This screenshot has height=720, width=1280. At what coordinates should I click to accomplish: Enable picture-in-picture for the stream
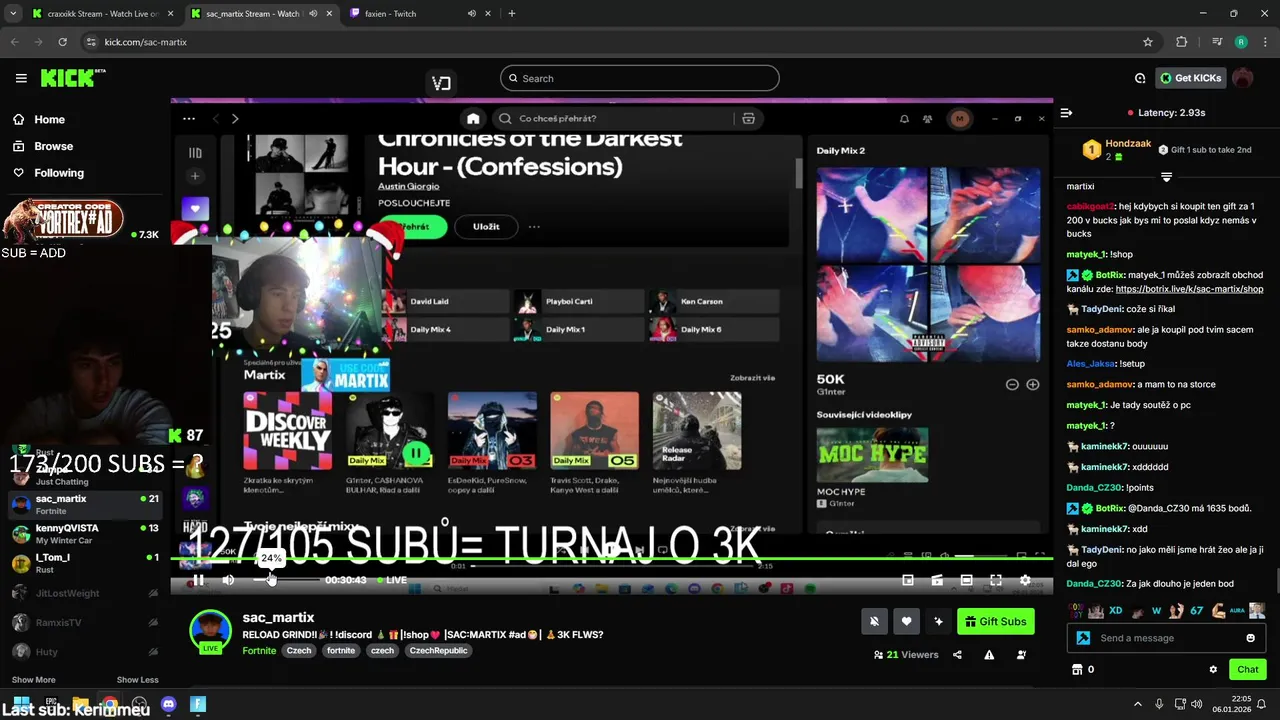[x=908, y=580]
